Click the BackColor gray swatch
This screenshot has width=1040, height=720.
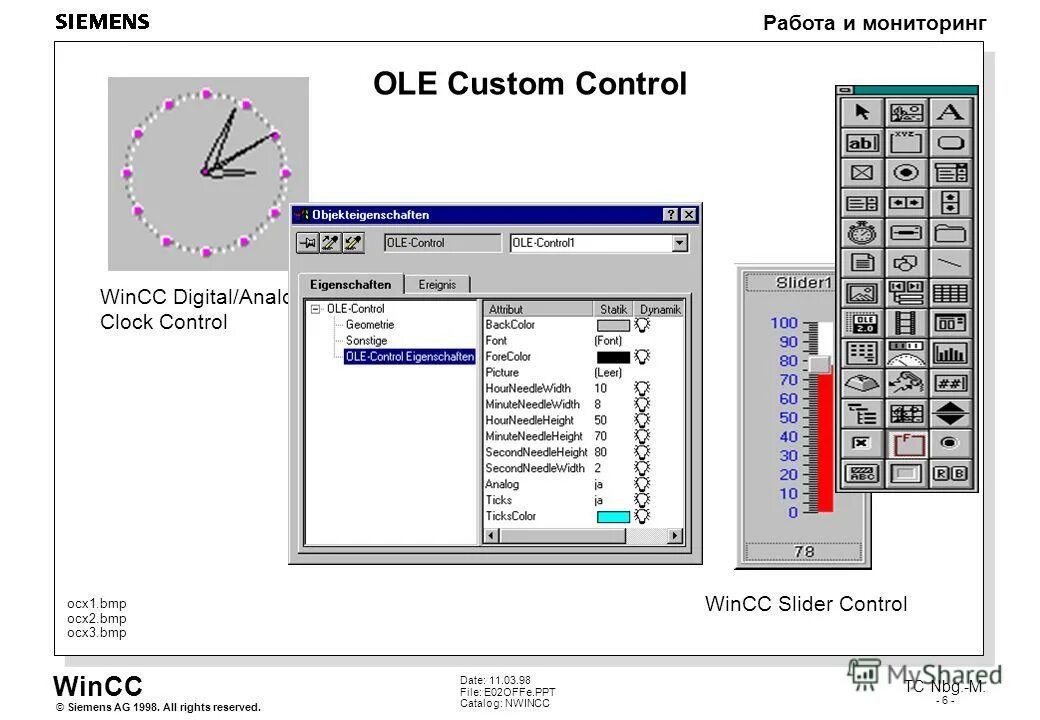(613, 326)
